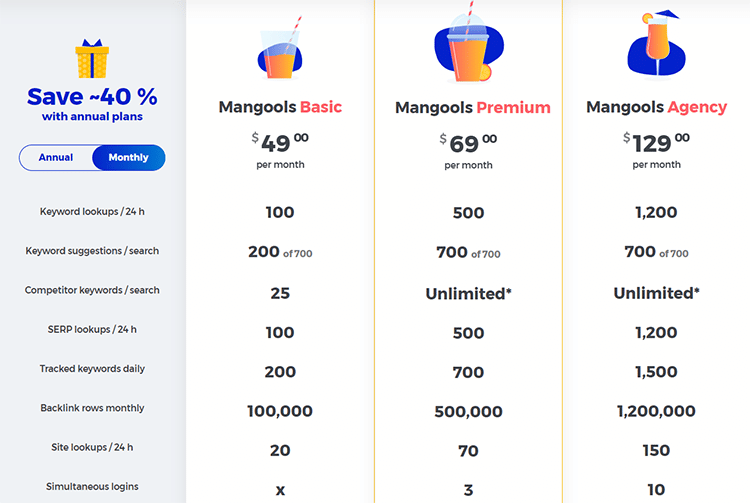Click the Competitor keywords / search label
The image size is (750, 503).
pyautogui.click(x=92, y=290)
